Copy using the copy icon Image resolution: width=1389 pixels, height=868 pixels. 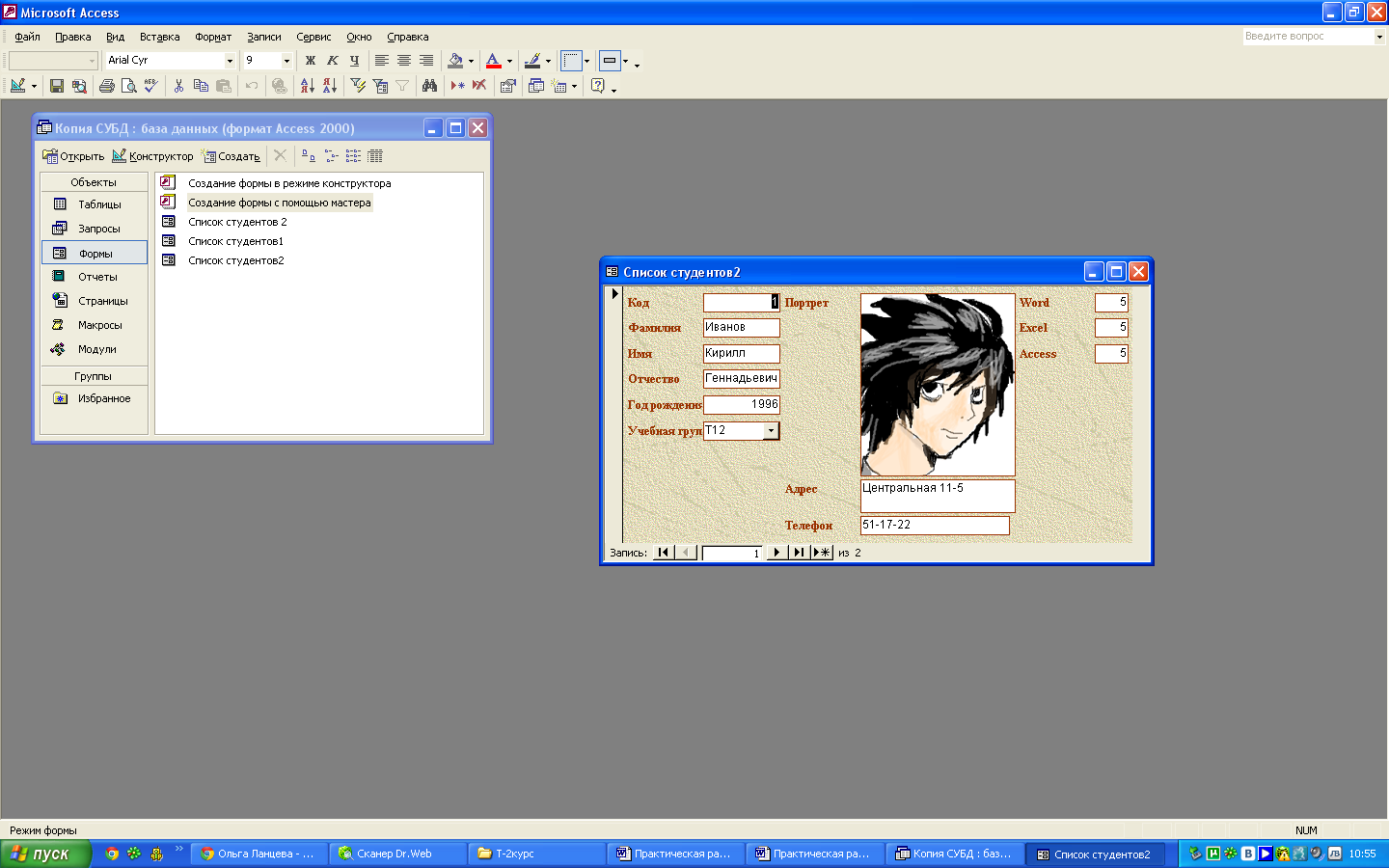pyautogui.click(x=201, y=86)
